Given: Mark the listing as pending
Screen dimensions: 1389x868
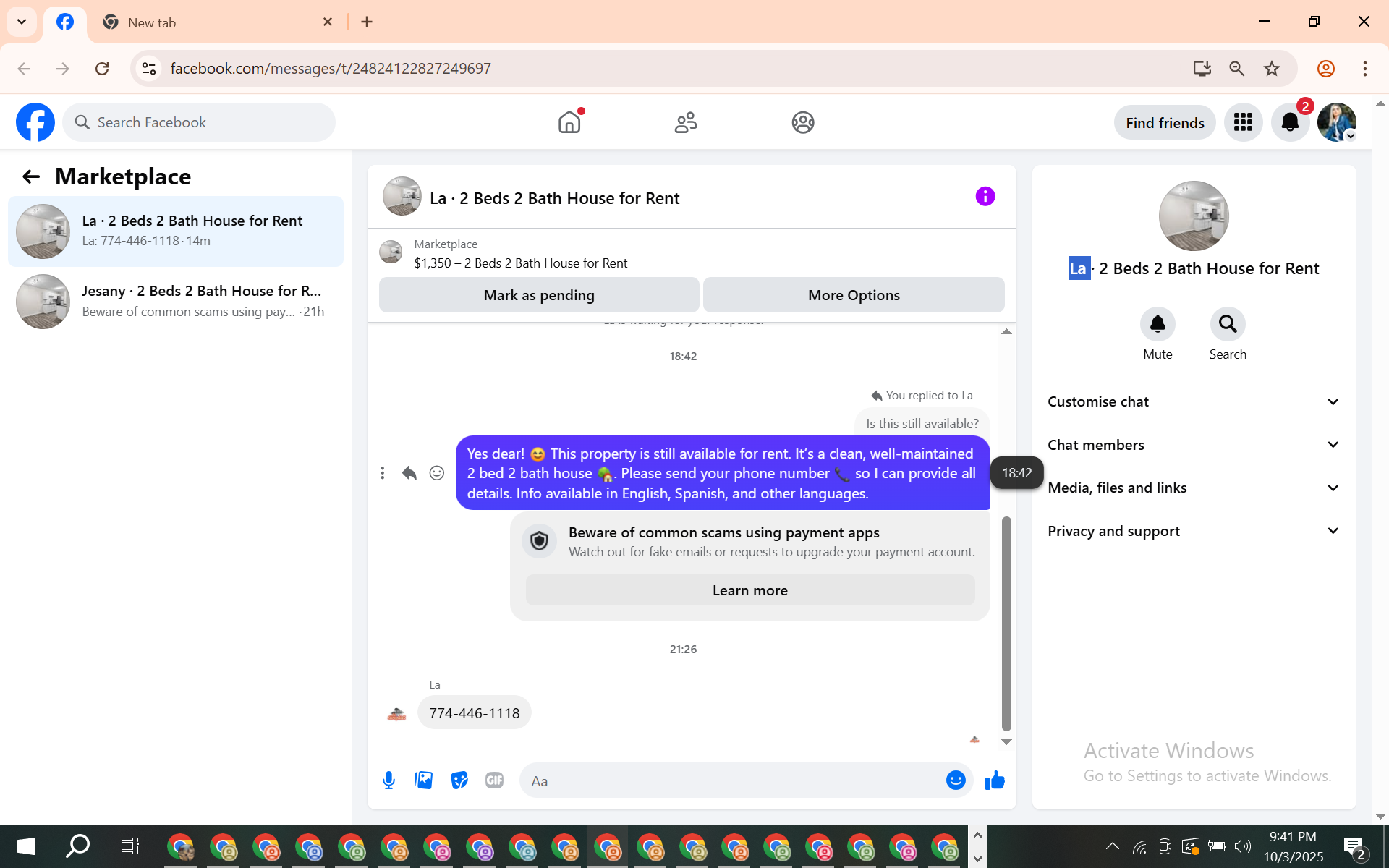Looking at the screenshot, I should click(x=539, y=295).
